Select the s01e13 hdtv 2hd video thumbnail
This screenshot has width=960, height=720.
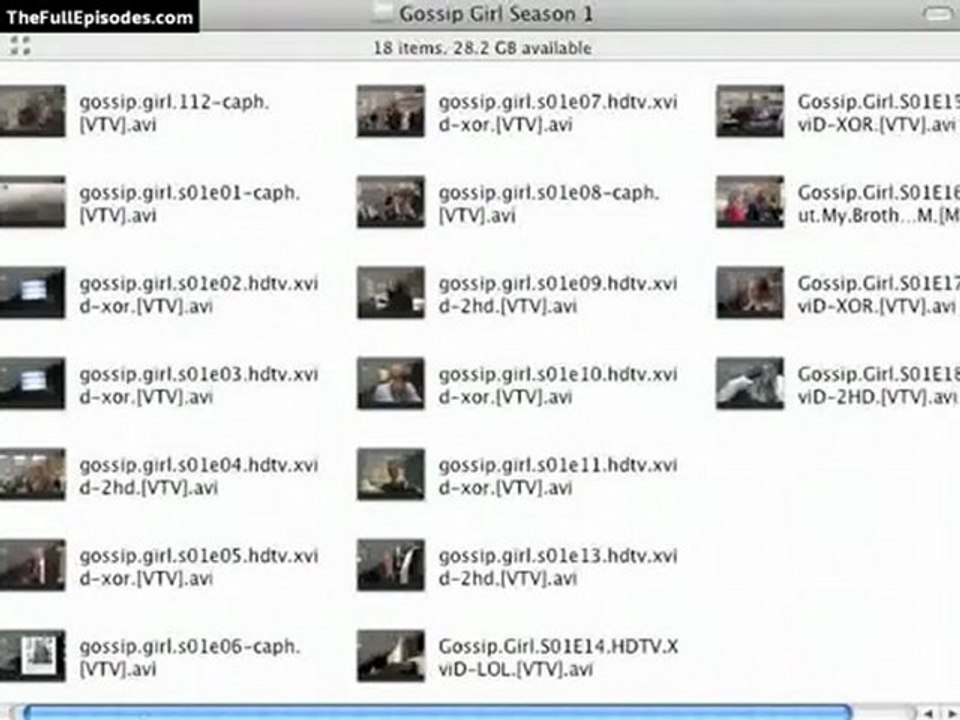pyautogui.click(x=391, y=565)
